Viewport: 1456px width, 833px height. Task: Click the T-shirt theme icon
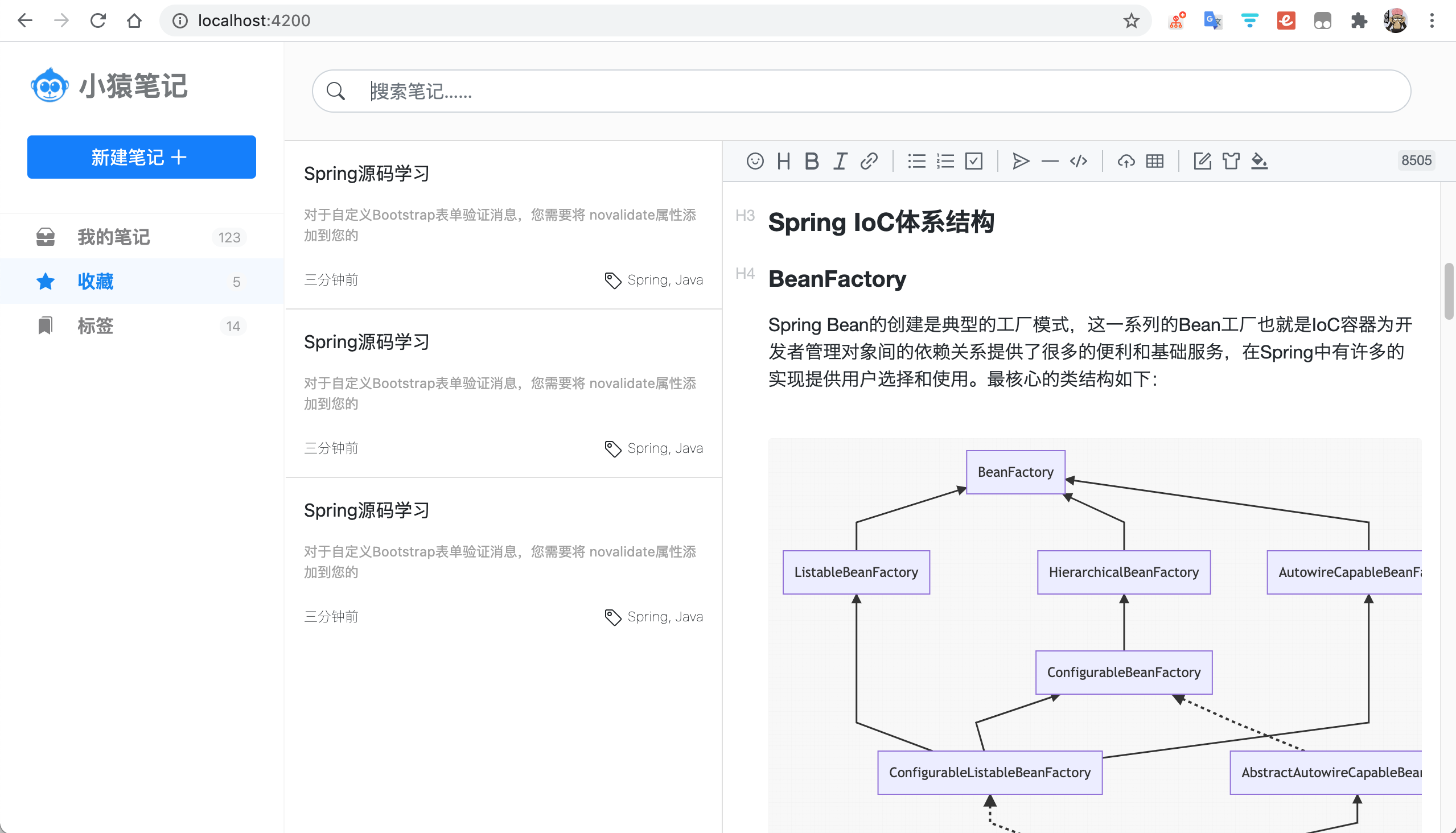click(1231, 161)
